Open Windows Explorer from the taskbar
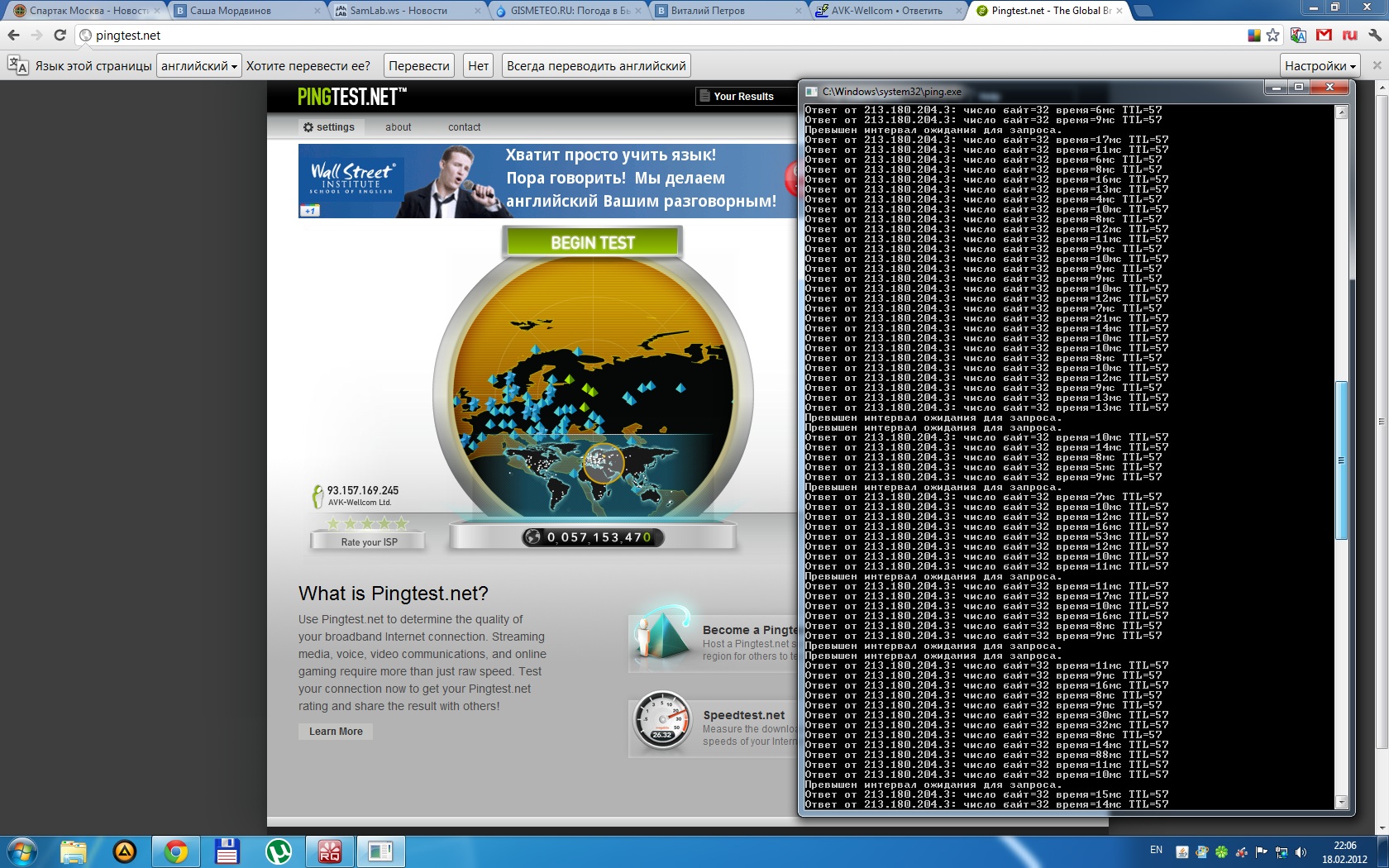This screenshot has height=868, width=1389. (74, 851)
